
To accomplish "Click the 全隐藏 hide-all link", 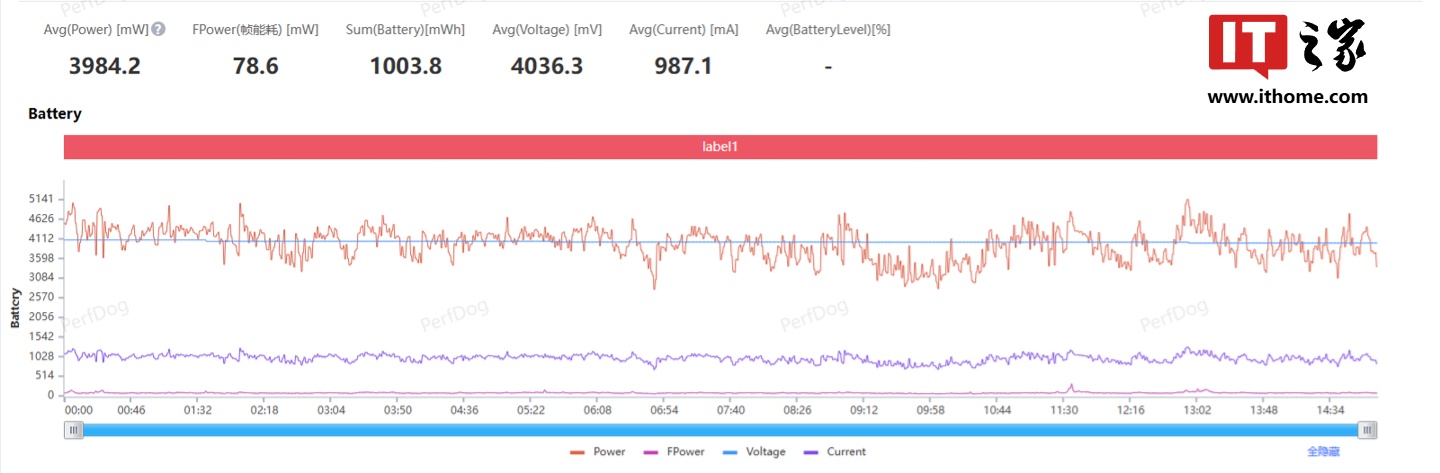I will pyautogui.click(x=1323, y=452).
